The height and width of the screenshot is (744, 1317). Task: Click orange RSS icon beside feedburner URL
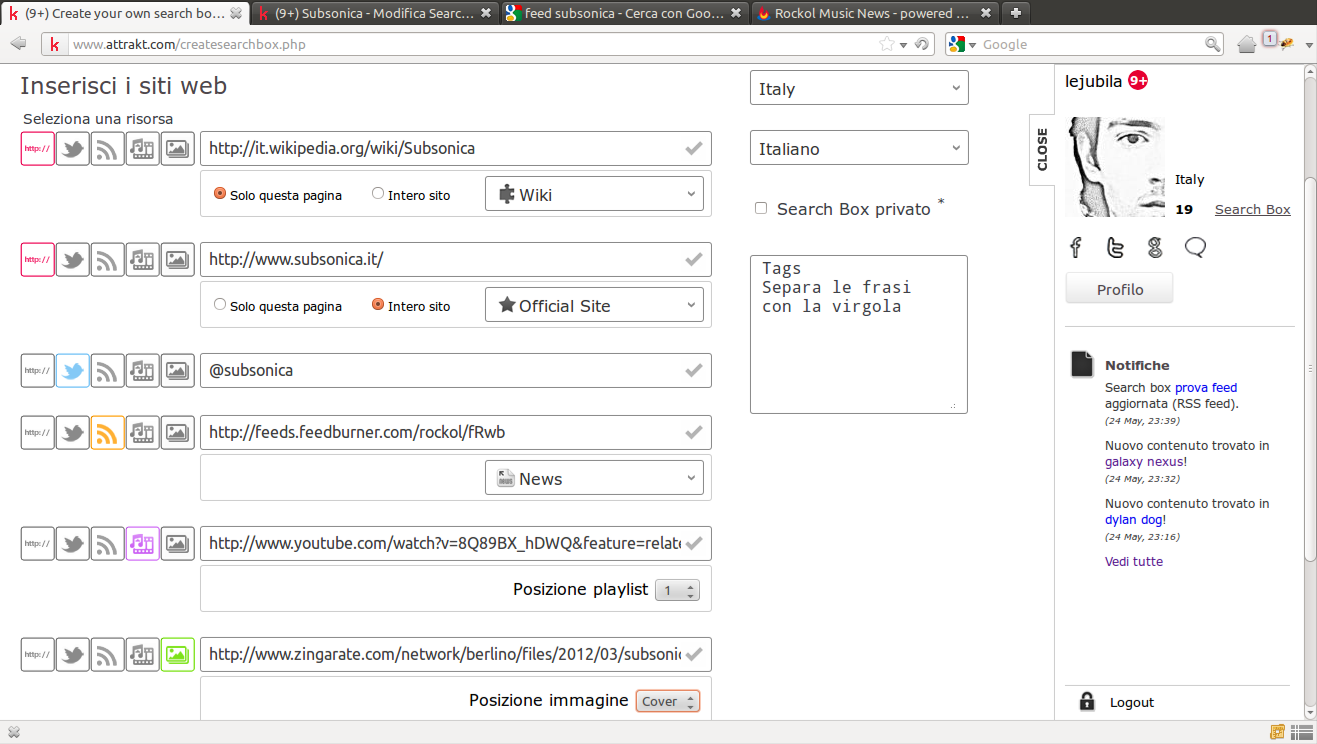(108, 433)
